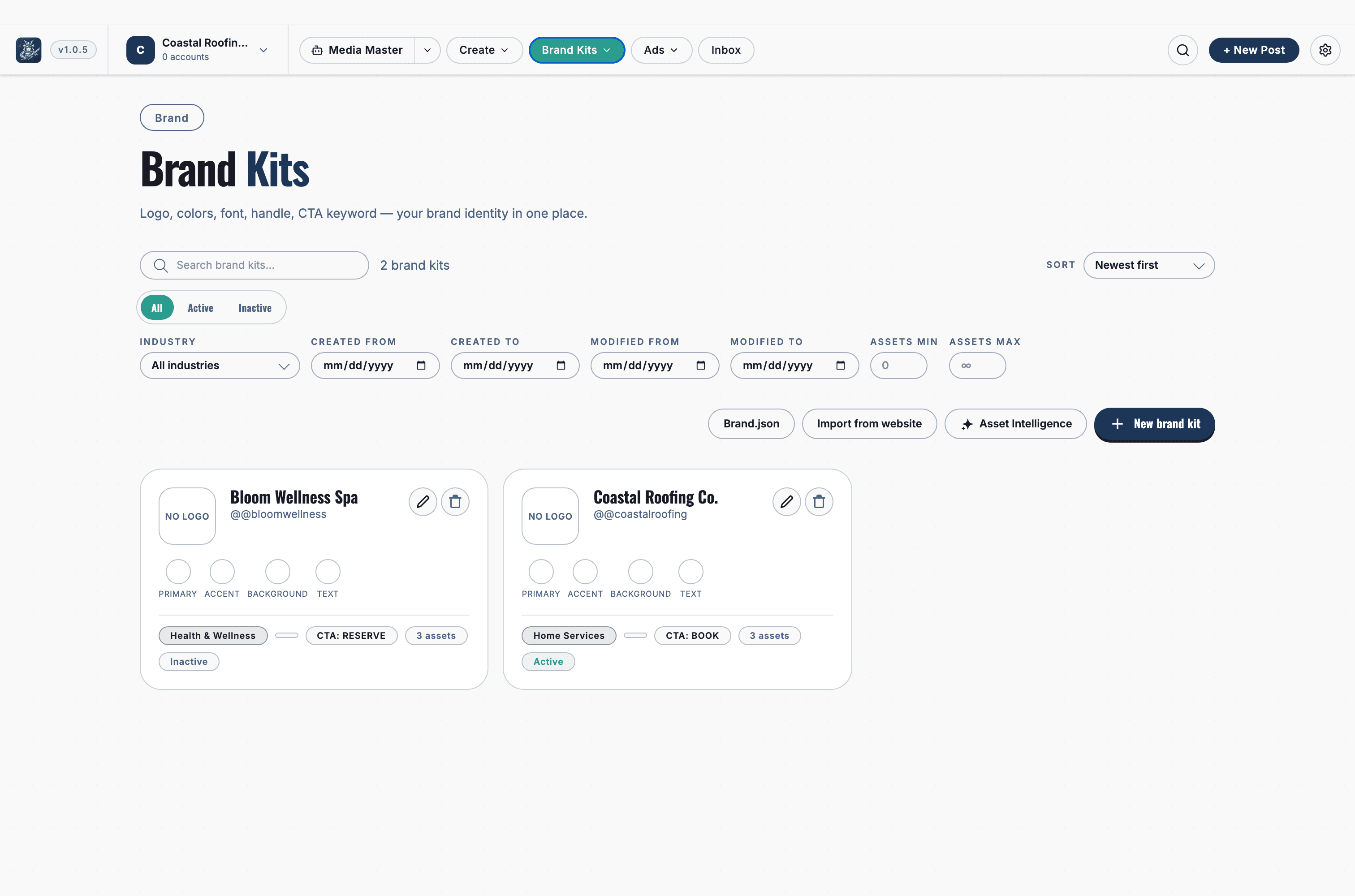Edit Bloom Wellness Spa kit
This screenshot has width=1355, height=896.
click(423, 502)
